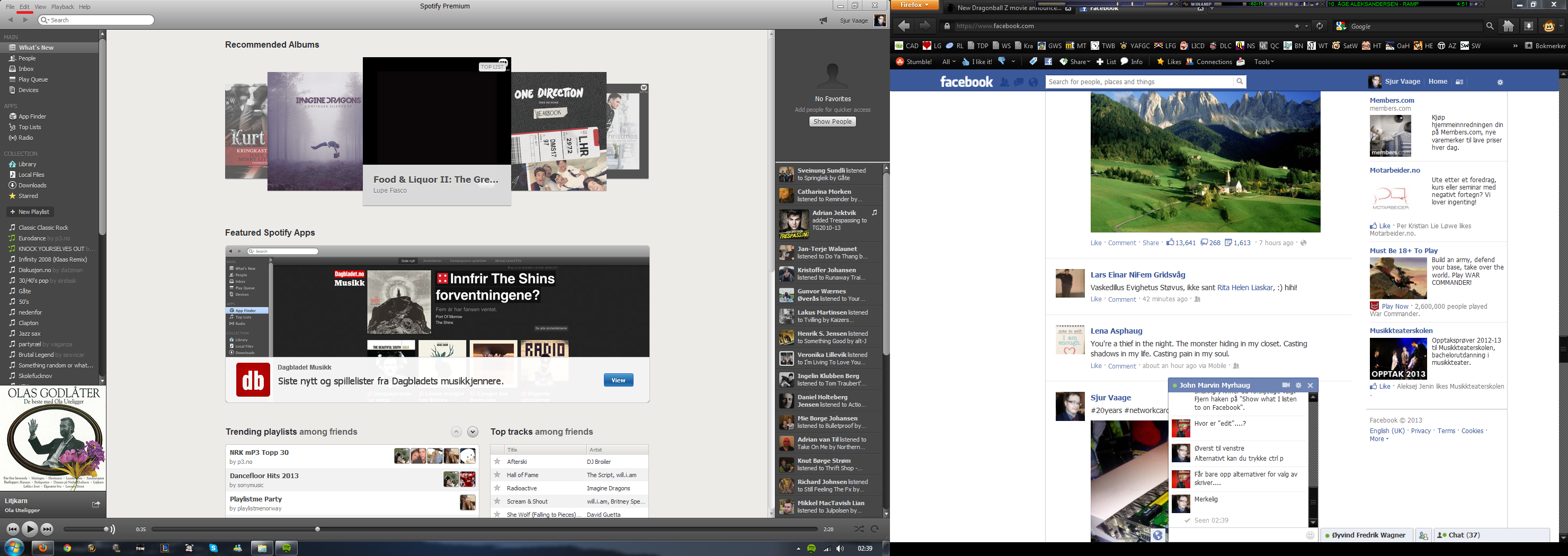
Task: Skip to next track in Spotify
Action: (x=47, y=529)
